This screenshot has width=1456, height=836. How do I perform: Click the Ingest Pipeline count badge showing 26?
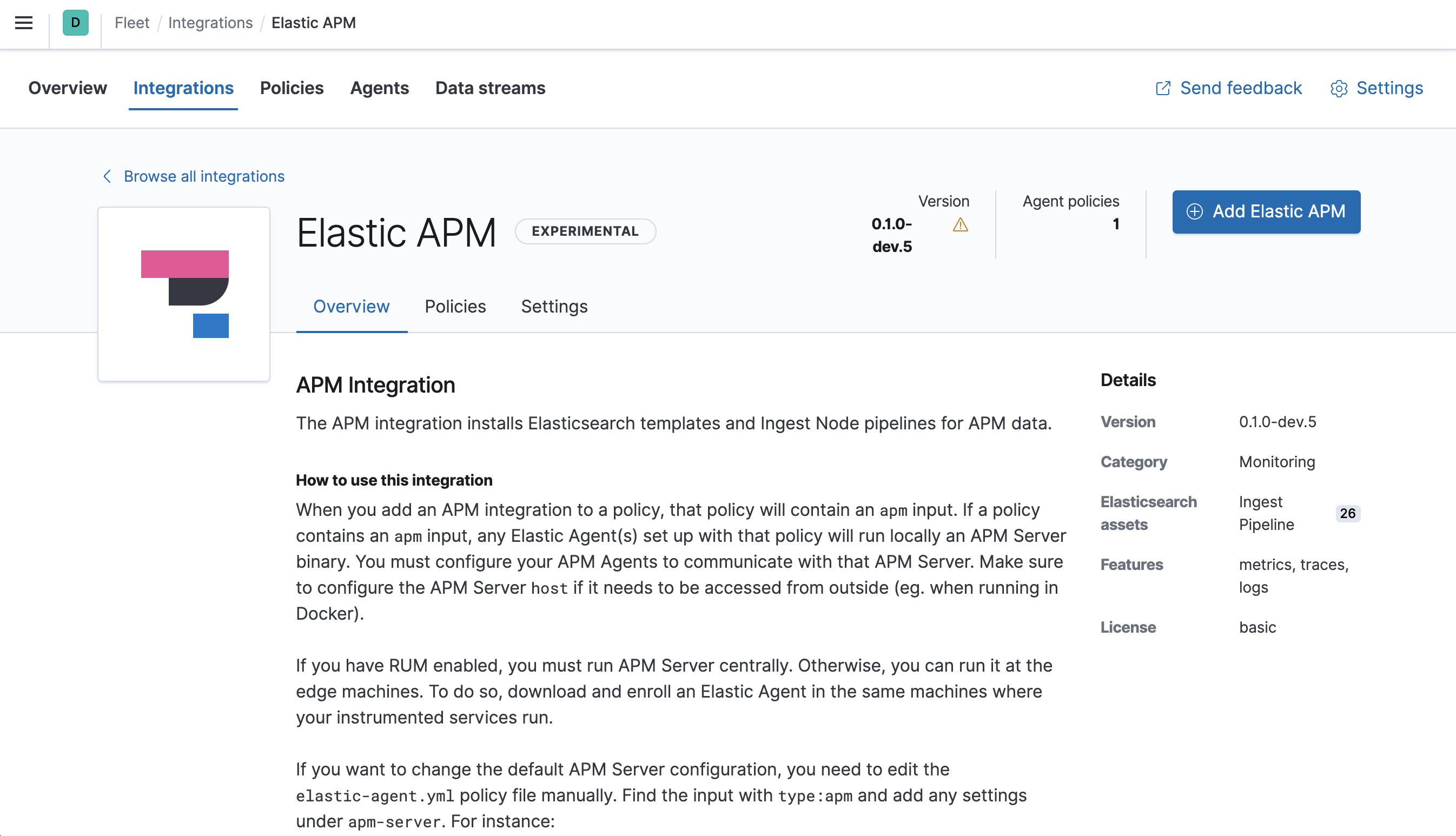(1348, 513)
